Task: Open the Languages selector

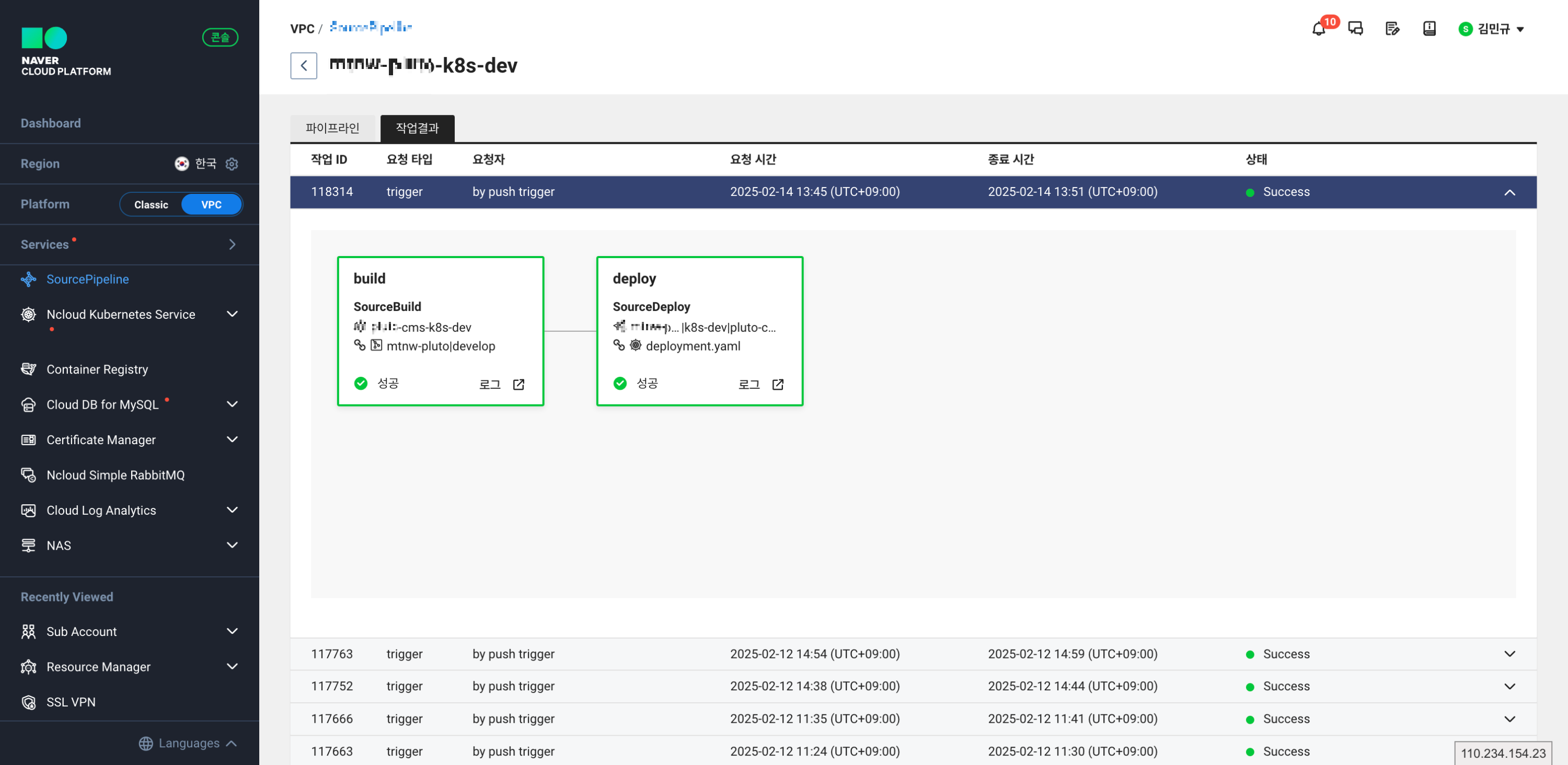Action: click(188, 743)
